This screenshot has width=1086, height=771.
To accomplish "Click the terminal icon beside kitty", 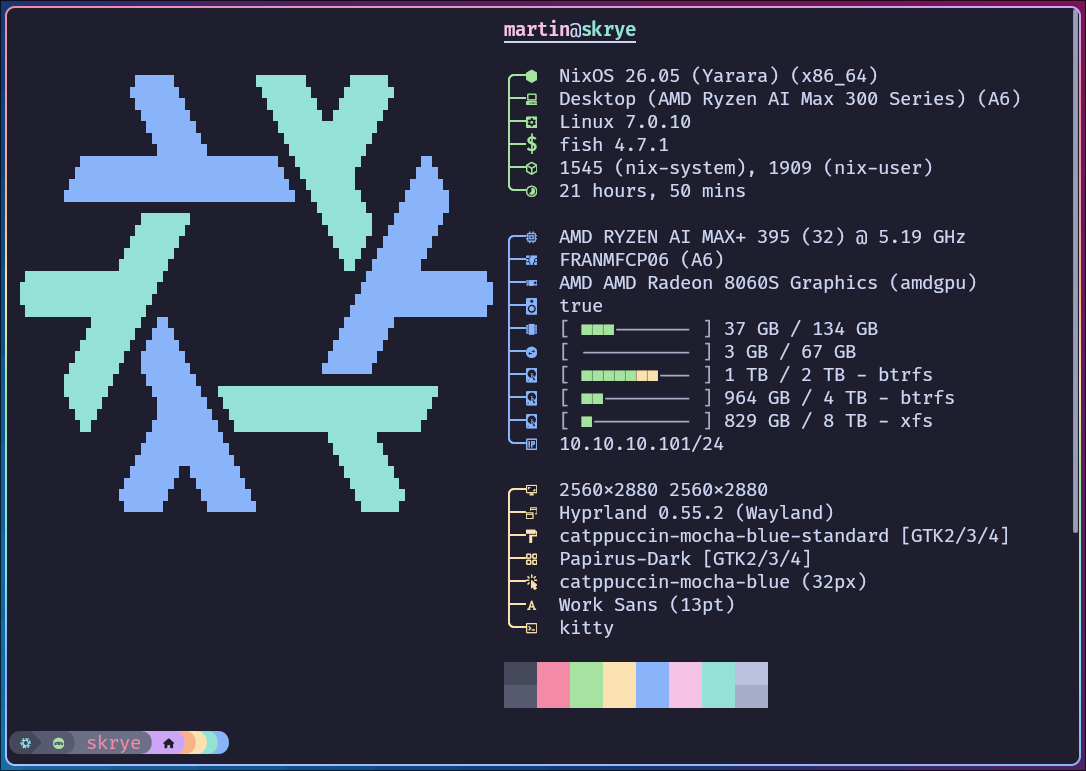I will pyautogui.click(x=531, y=628).
